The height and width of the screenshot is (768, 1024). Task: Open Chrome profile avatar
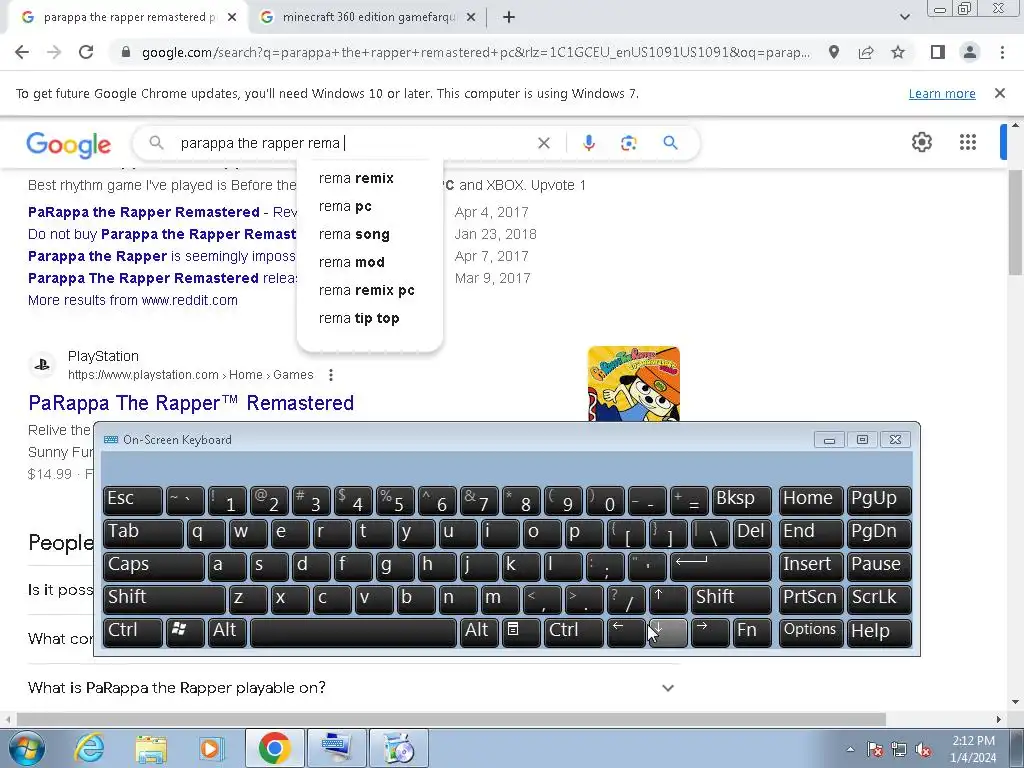970,52
